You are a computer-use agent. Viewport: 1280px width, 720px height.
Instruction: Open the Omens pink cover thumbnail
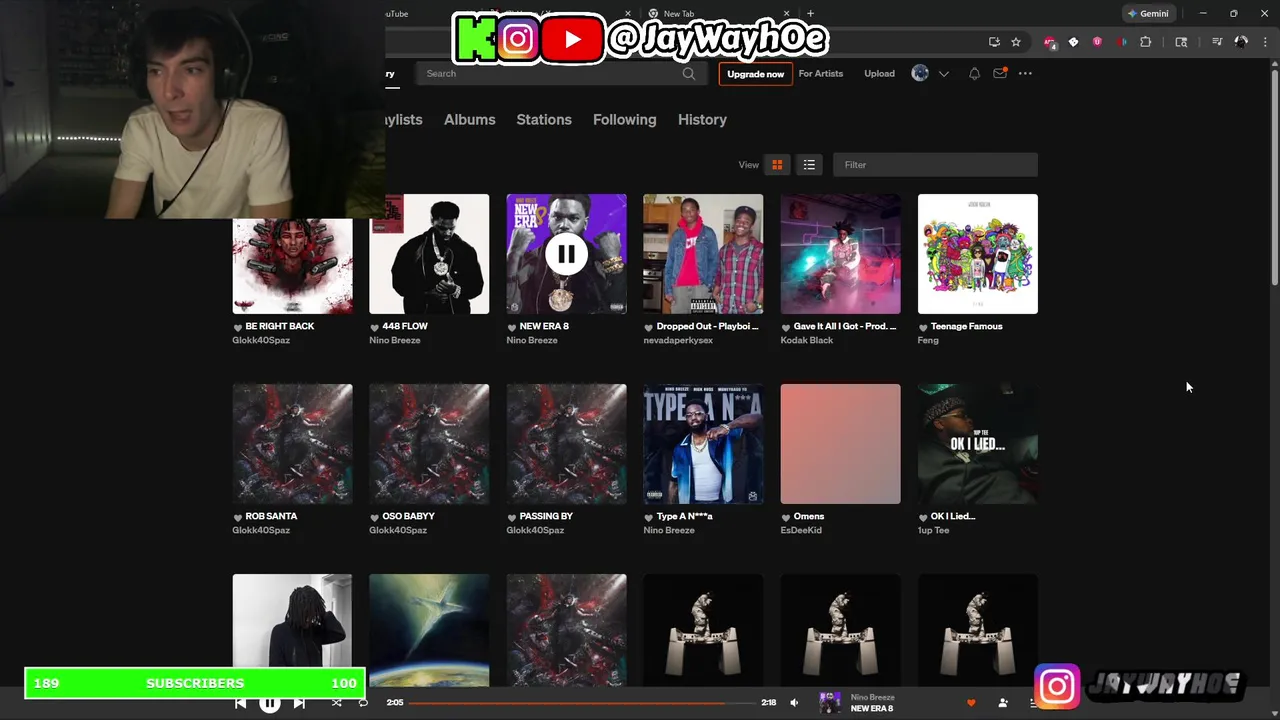tap(840, 444)
